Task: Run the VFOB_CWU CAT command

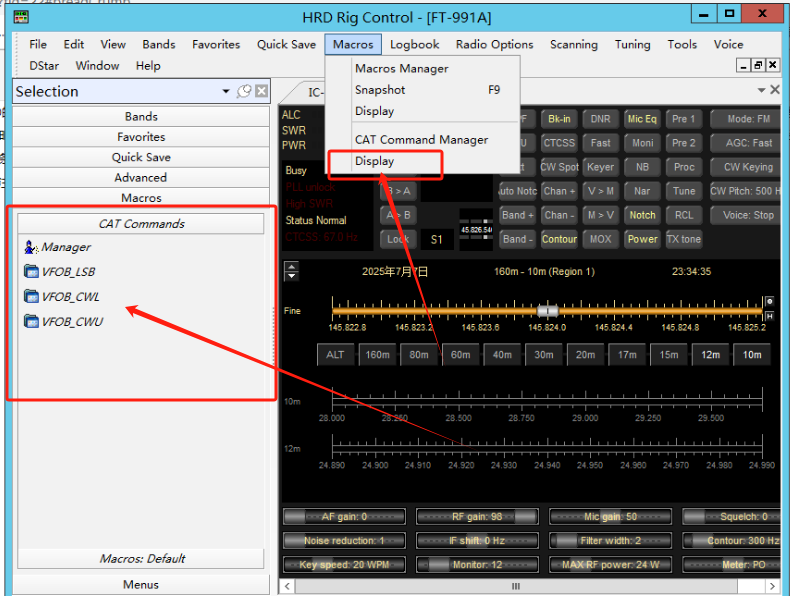Action: click(x=63, y=321)
